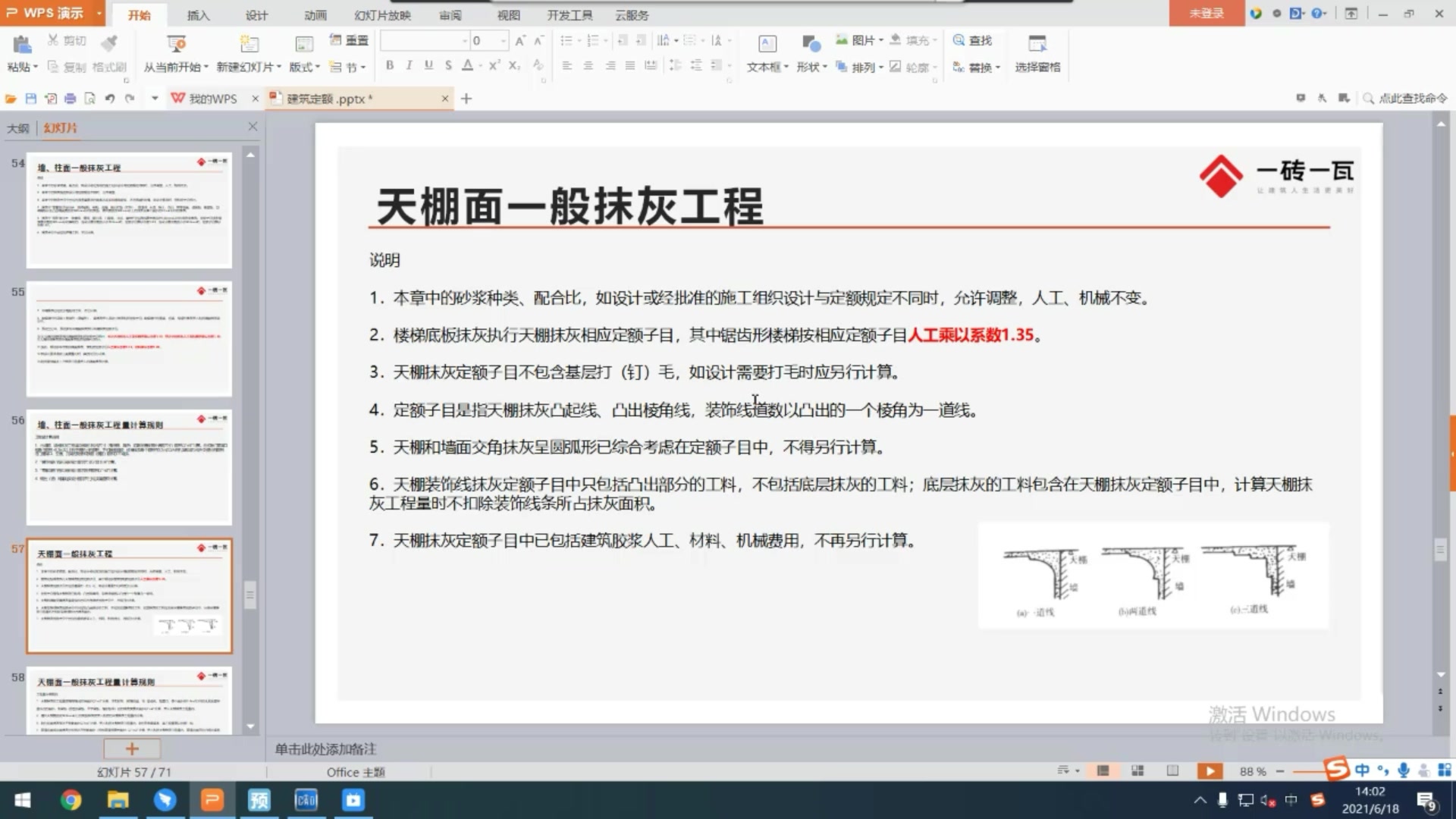Open the 图片 (picture) insert tool
1456x819 pixels.
[854, 40]
